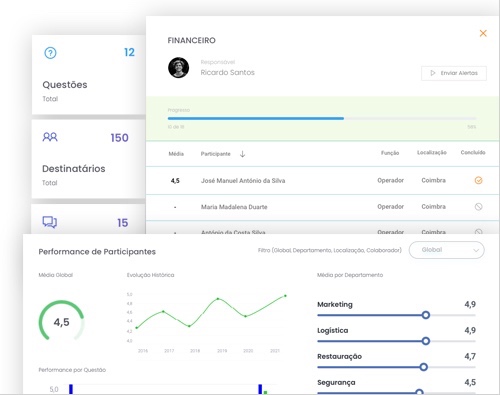Viewport: 500px width, 395px height.
Task: Click the Questões total value 12
Action: click(129, 52)
